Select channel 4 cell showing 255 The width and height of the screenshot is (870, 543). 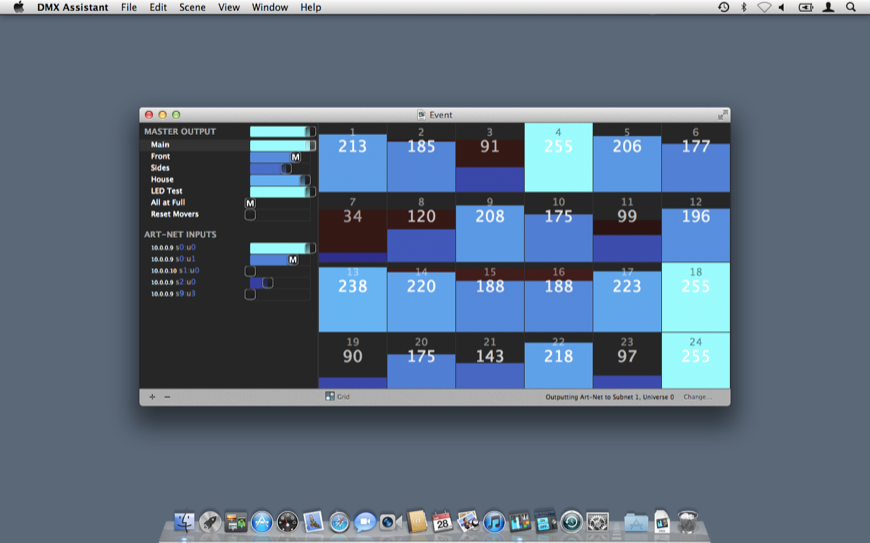(558, 157)
